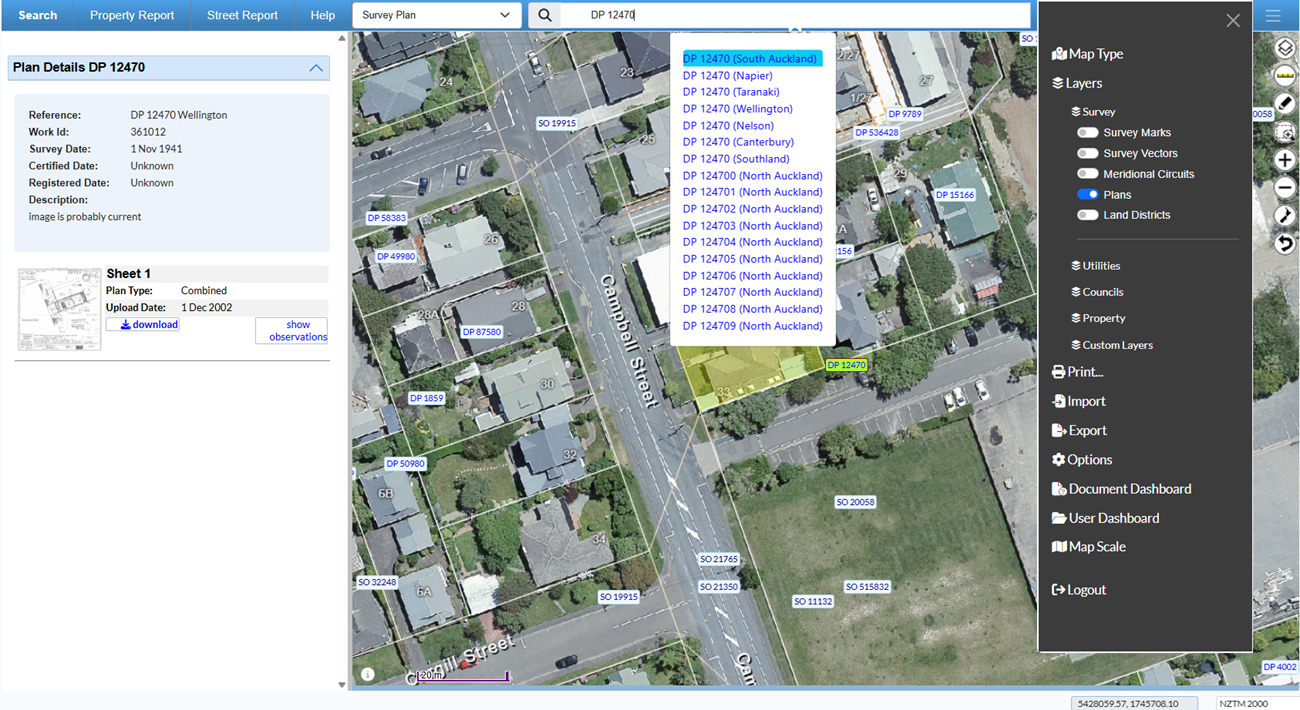Screen dimensions: 1300x710
Task: Select DP 12470 (Canterbury) suggestion
Action: pyautogui.click(x=738, y=142)
